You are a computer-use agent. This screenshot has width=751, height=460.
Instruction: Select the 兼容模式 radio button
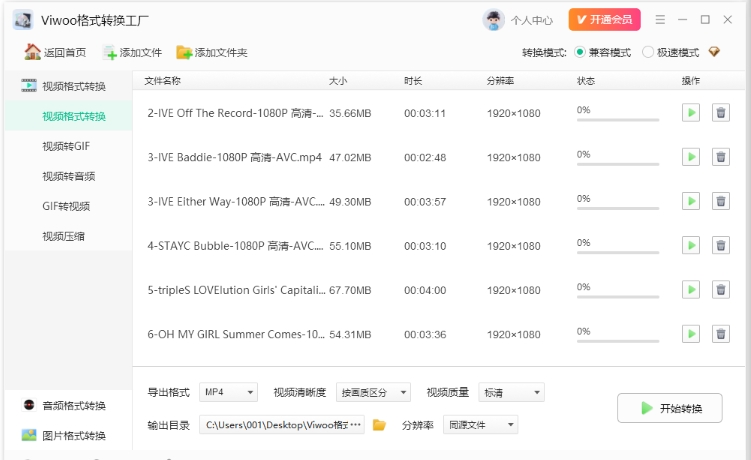580,52
